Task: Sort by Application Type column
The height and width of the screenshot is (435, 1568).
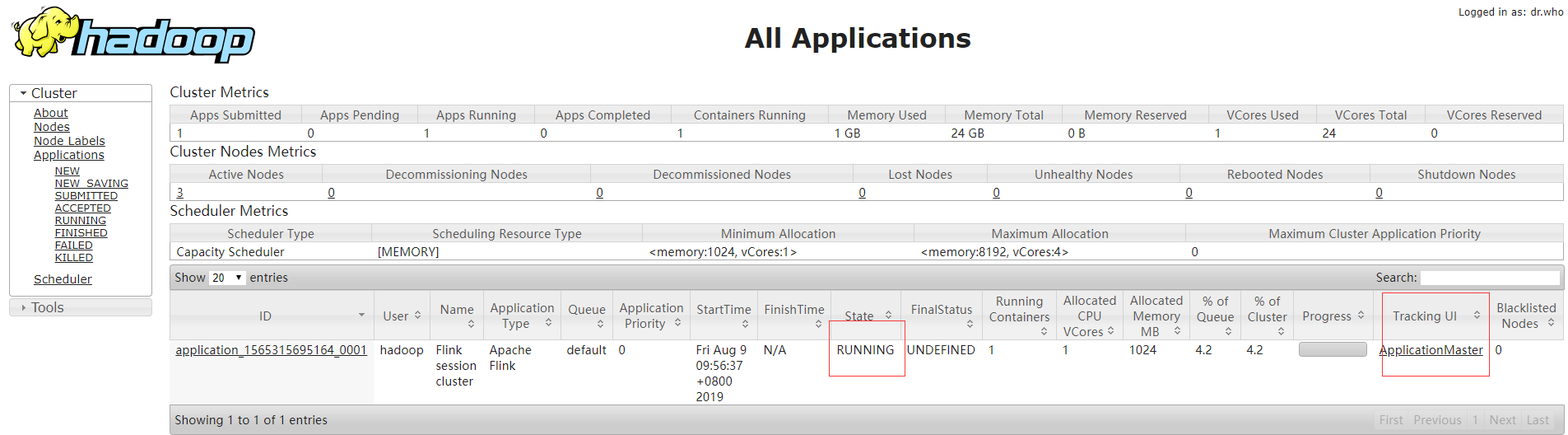Action: [522, 316]
